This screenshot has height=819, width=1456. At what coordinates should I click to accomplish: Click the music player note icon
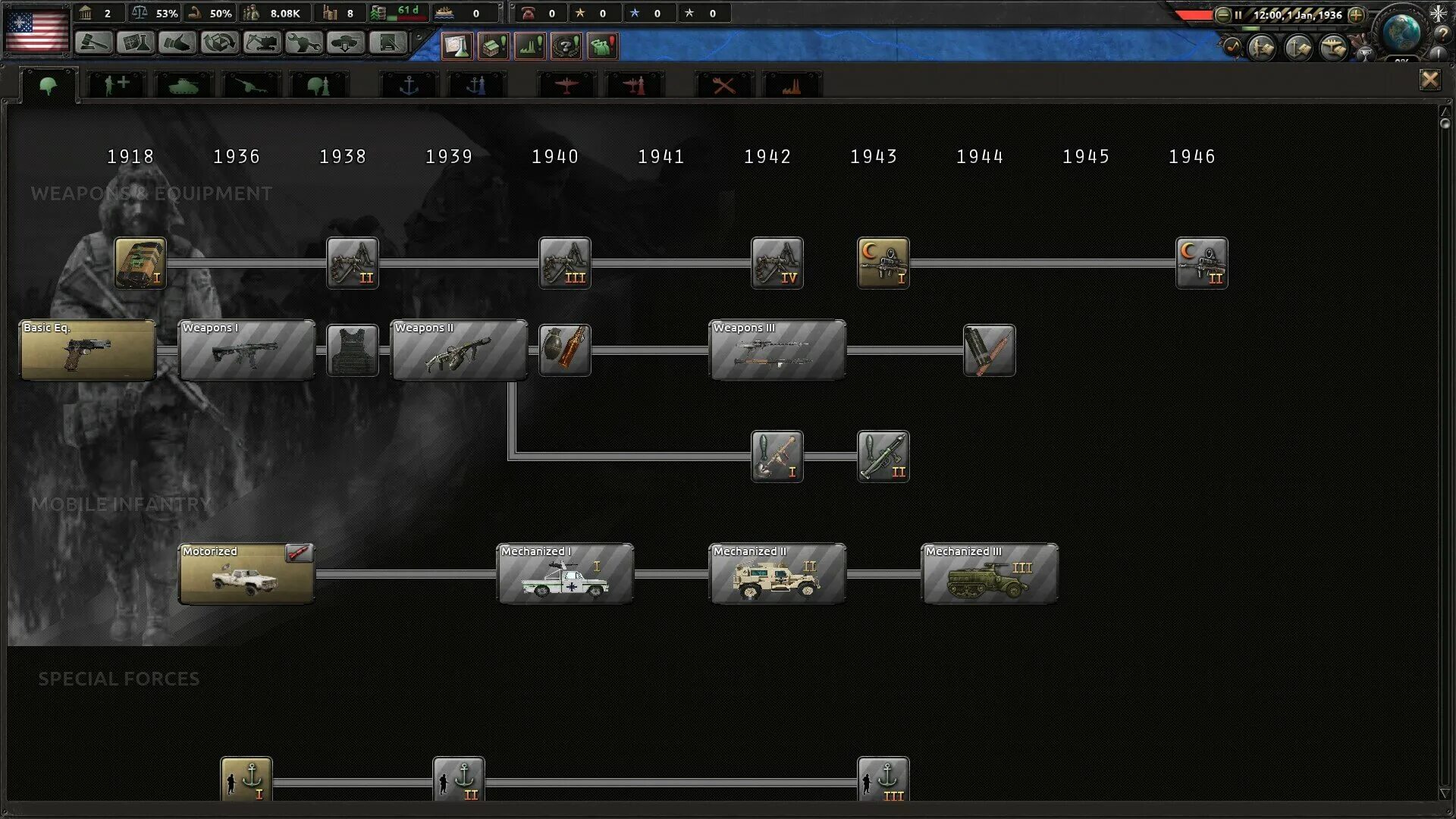(x=1232, y=49)
